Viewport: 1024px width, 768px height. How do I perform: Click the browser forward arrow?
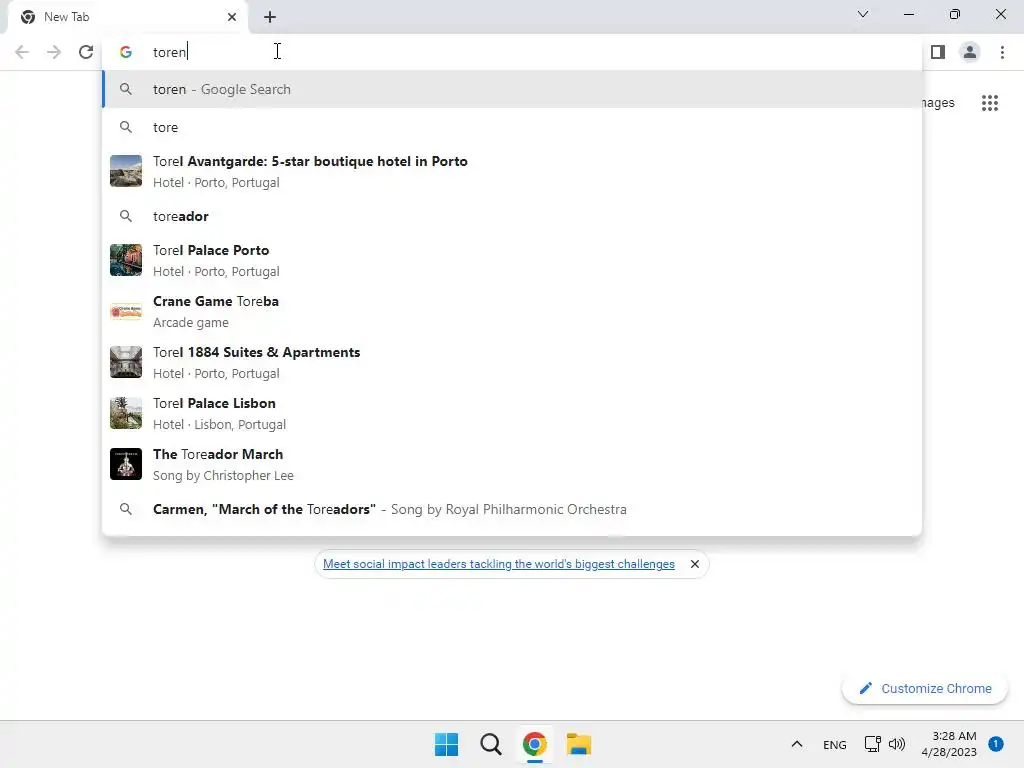pos(54,52)
